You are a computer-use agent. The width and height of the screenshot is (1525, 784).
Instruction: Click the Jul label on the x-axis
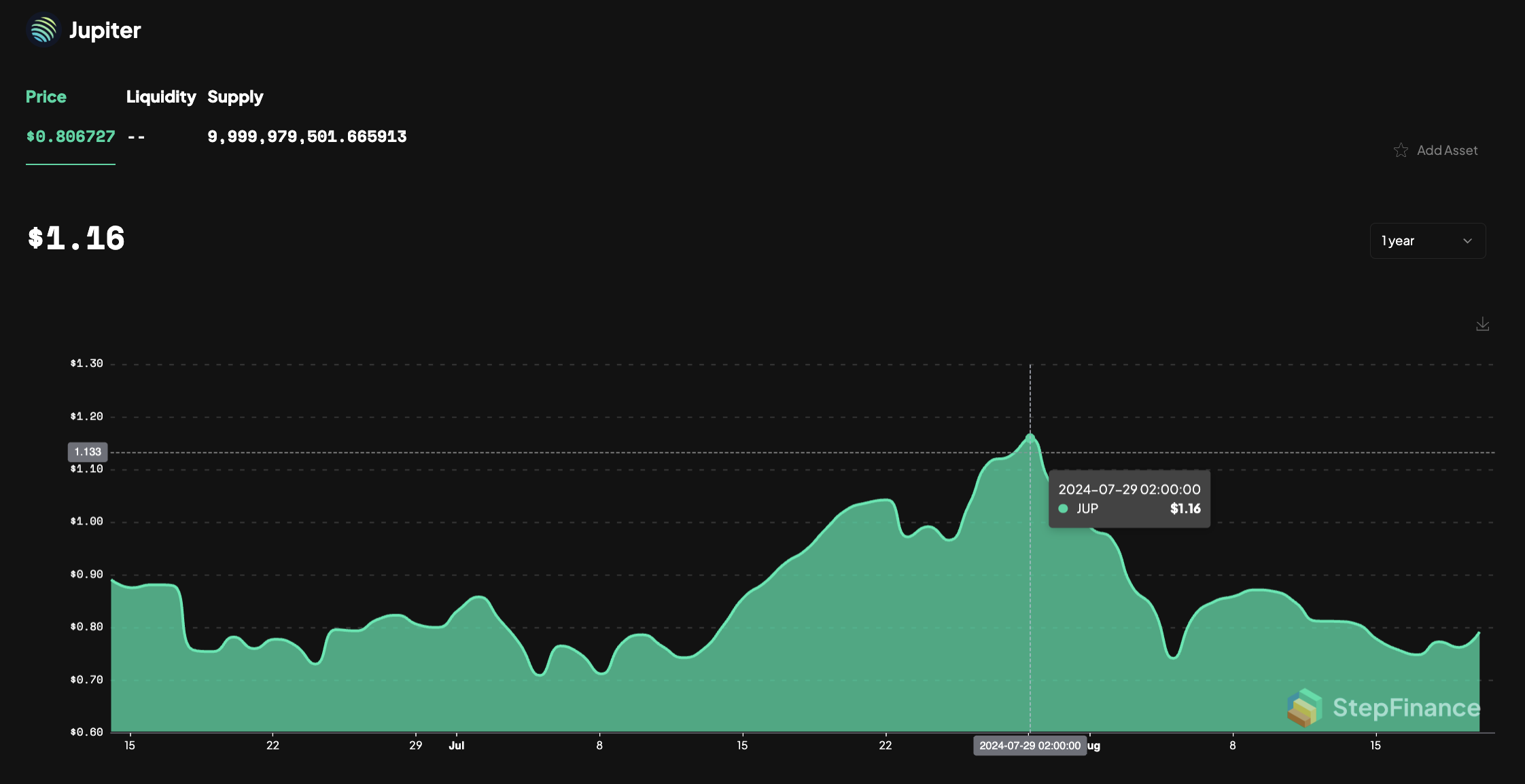(456, 745)
